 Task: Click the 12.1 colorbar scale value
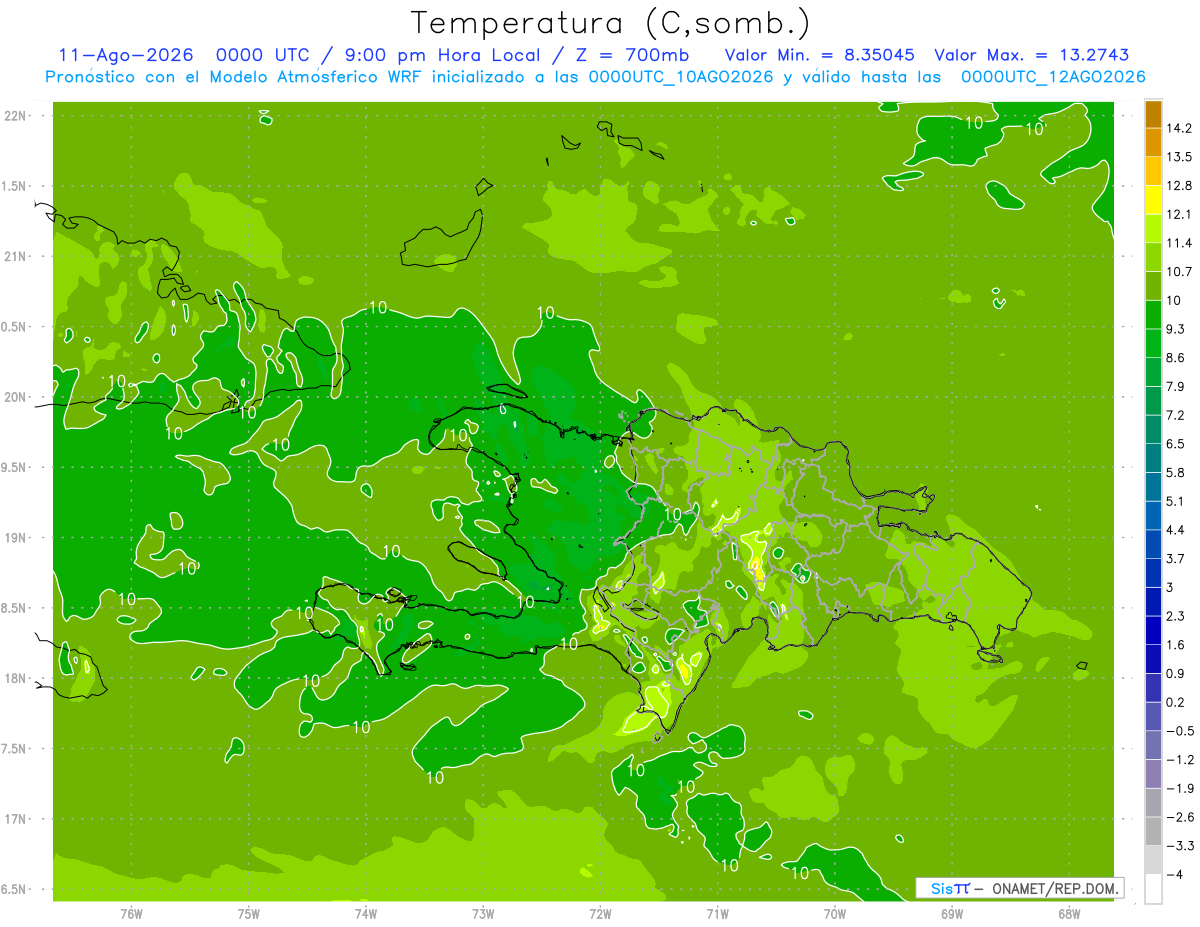(1179, 214)
